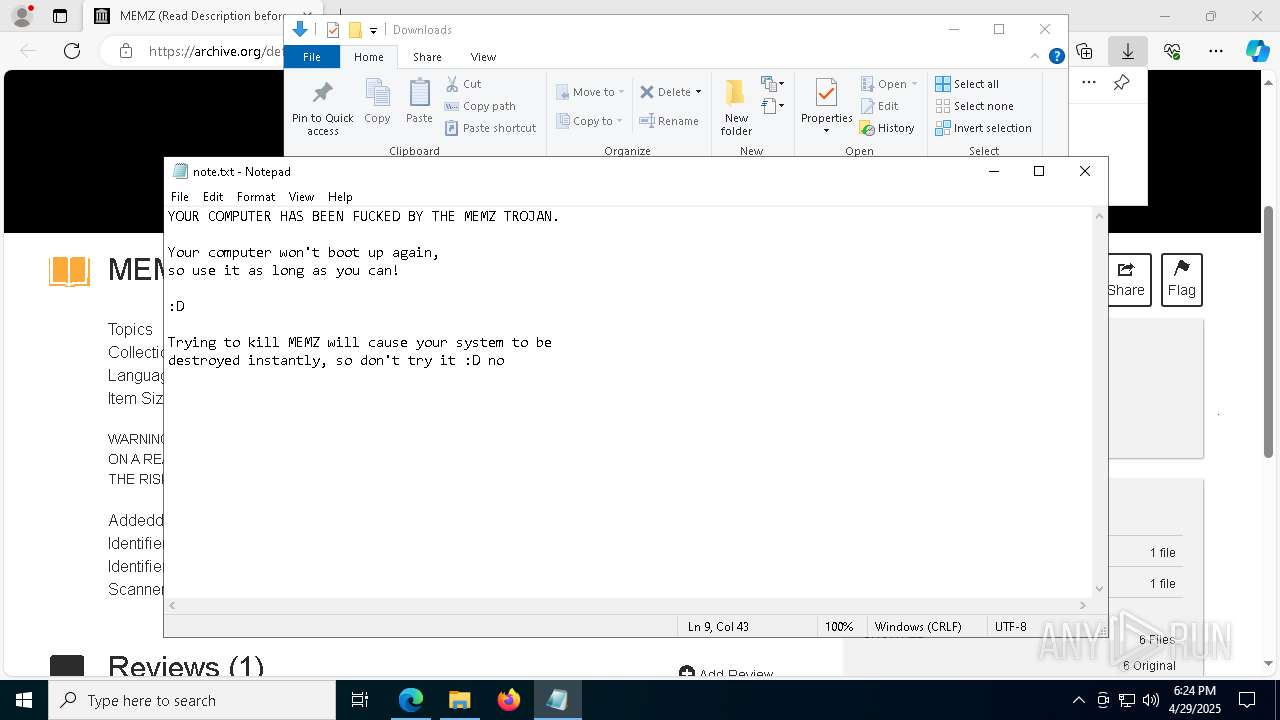This screenshot has height=720, width=1280.
Task: Click Notepad vertical scrollbar down arrow
Action: pos(1100,589)
